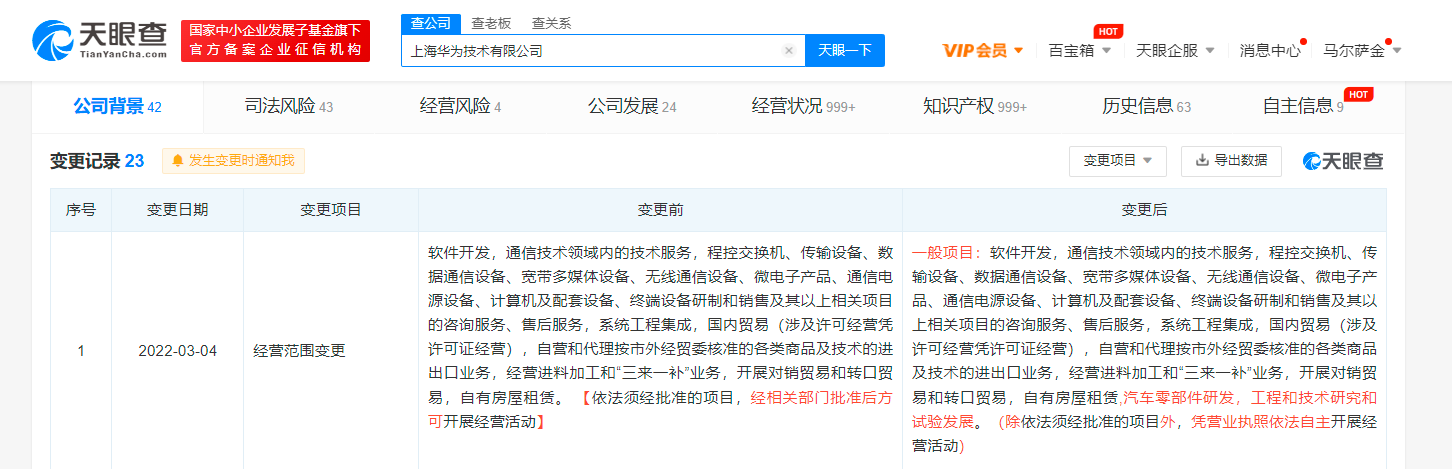Image resolution: width=1452 pixels, height=469 pixels.
Task: Select the 变更日期 column header
Action: point(177,210)
